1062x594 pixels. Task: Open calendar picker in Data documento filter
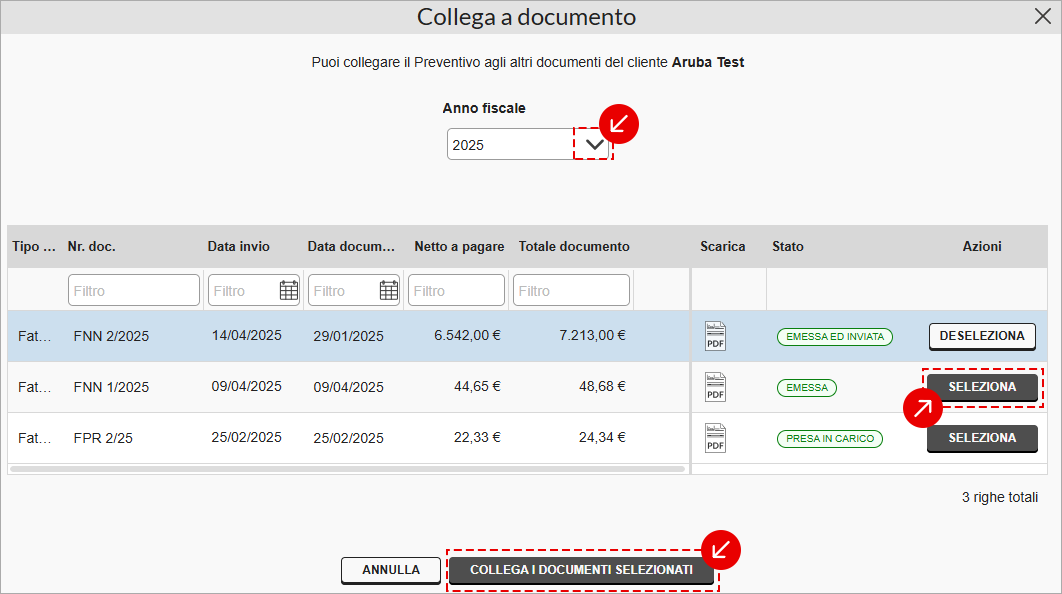point(389,291)
